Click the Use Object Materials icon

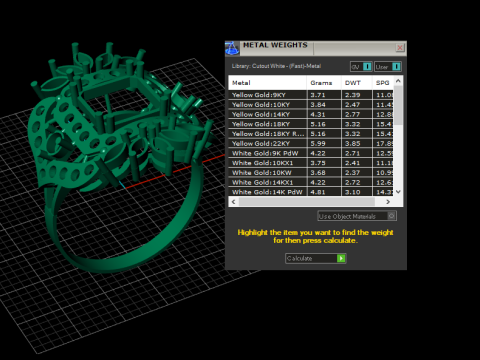point(392,216)
